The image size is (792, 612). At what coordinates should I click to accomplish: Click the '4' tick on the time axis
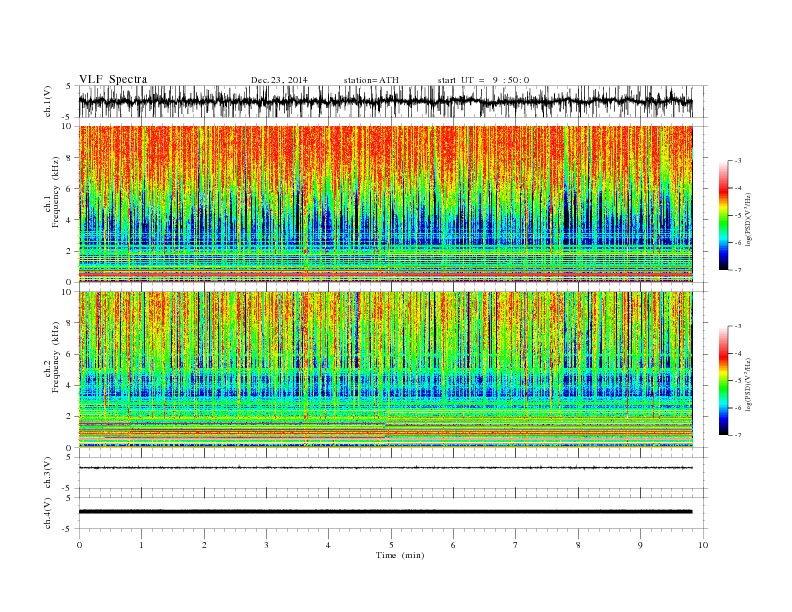(328, 545)
